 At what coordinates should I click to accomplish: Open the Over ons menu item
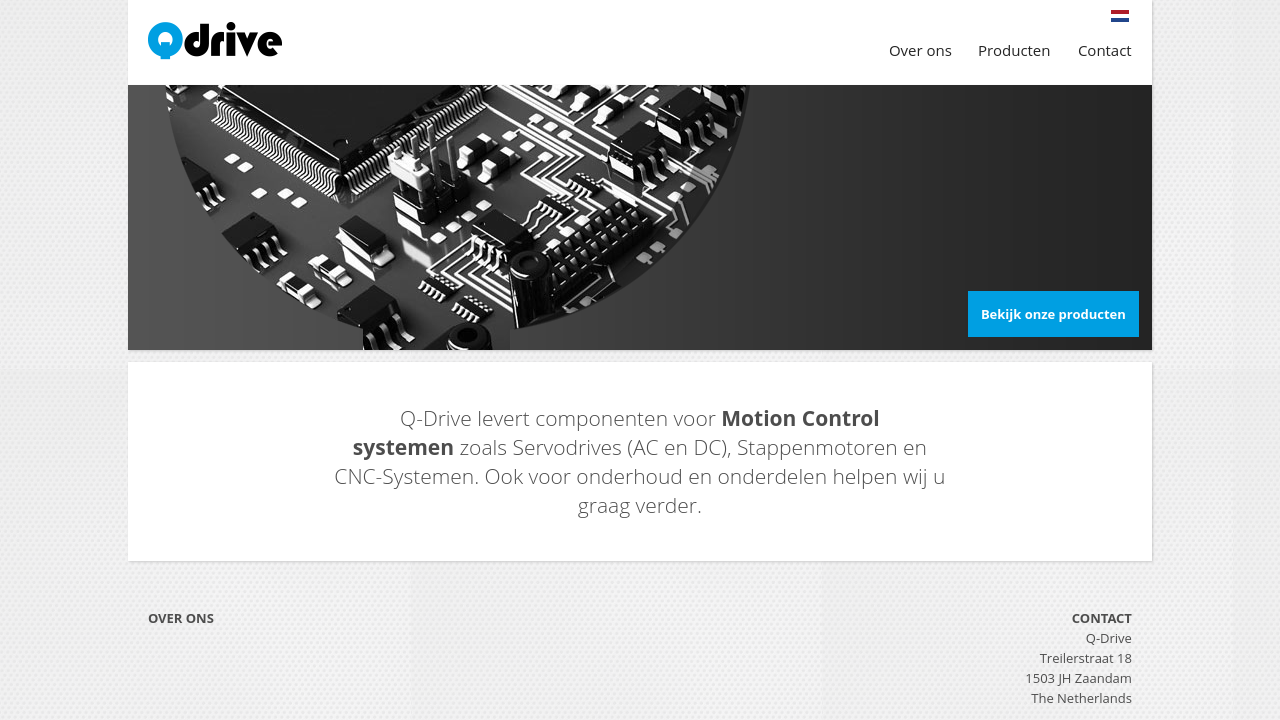920,50
